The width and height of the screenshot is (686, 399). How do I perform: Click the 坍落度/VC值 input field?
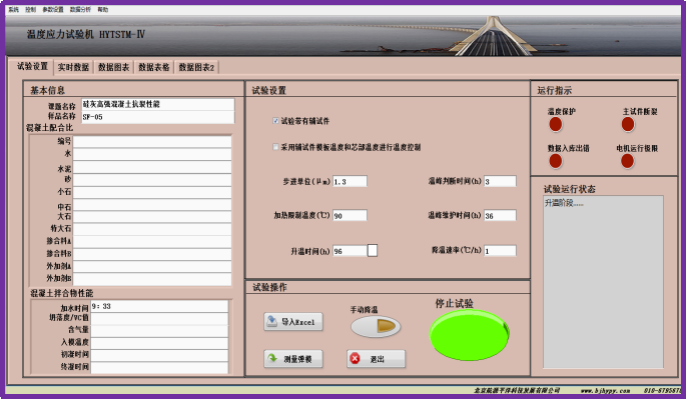click(x=159, y=318)
